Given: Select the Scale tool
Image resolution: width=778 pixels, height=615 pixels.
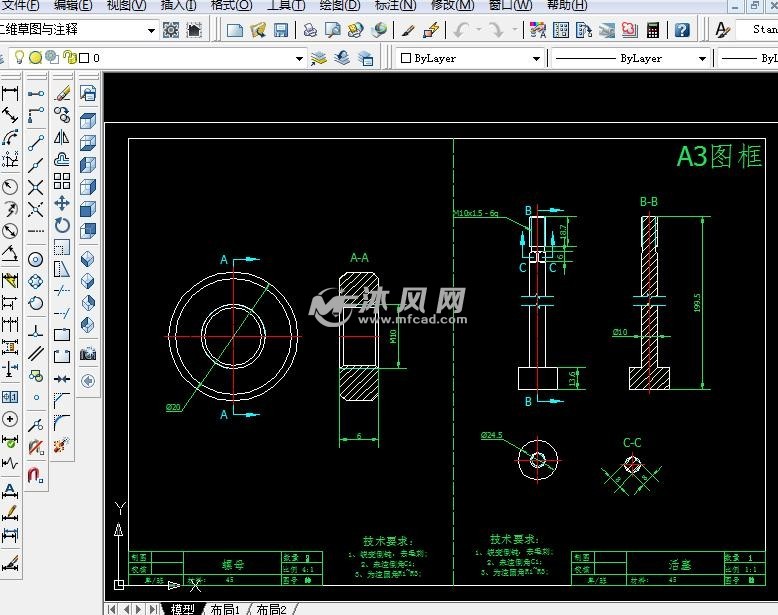Looking at the screenshot, I should pos(62,247).
